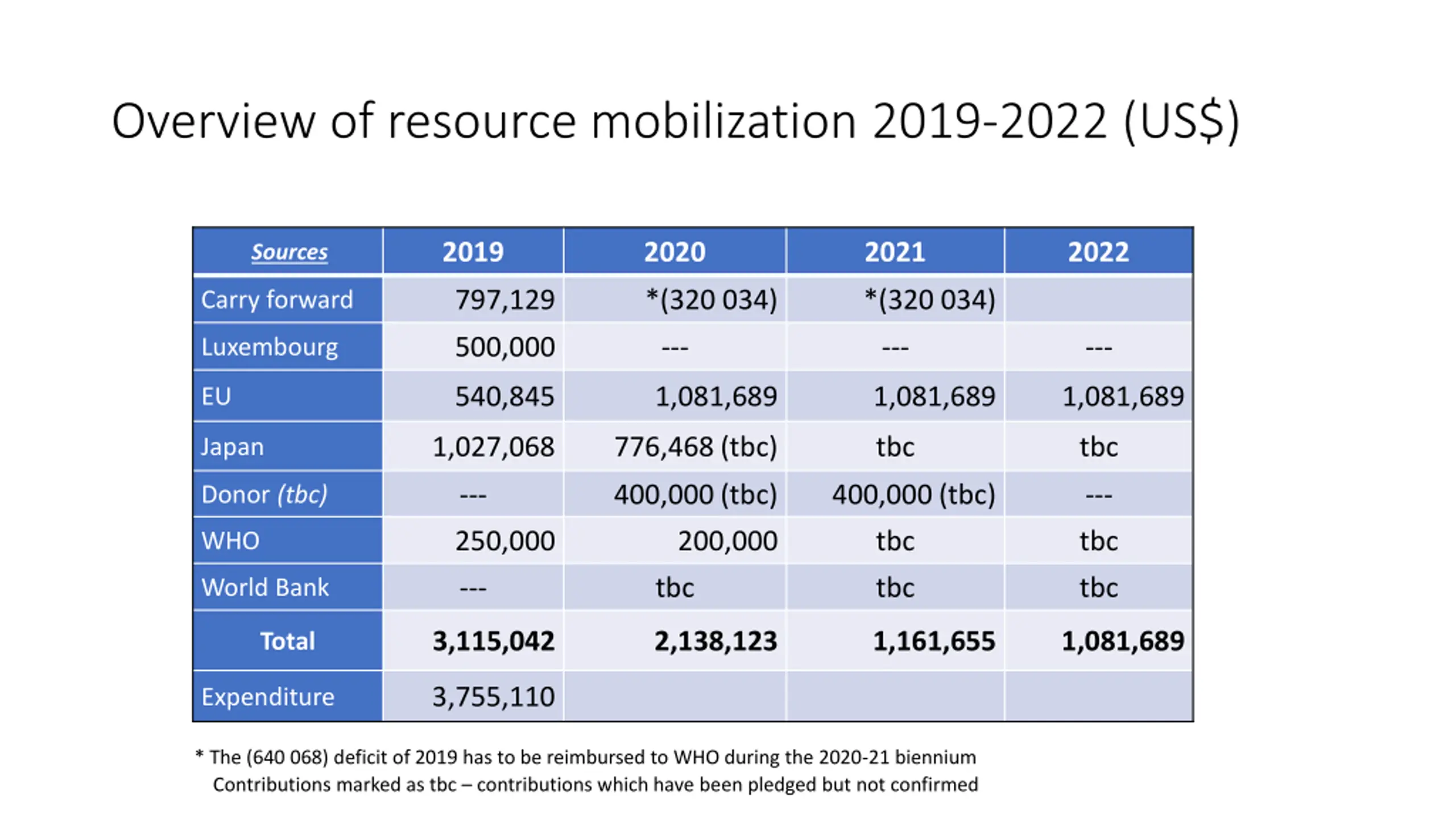Screen dimensions: 1456x819
Task: Click the footnote about the 2019 deficit
Action: click(x=586, y=757)
